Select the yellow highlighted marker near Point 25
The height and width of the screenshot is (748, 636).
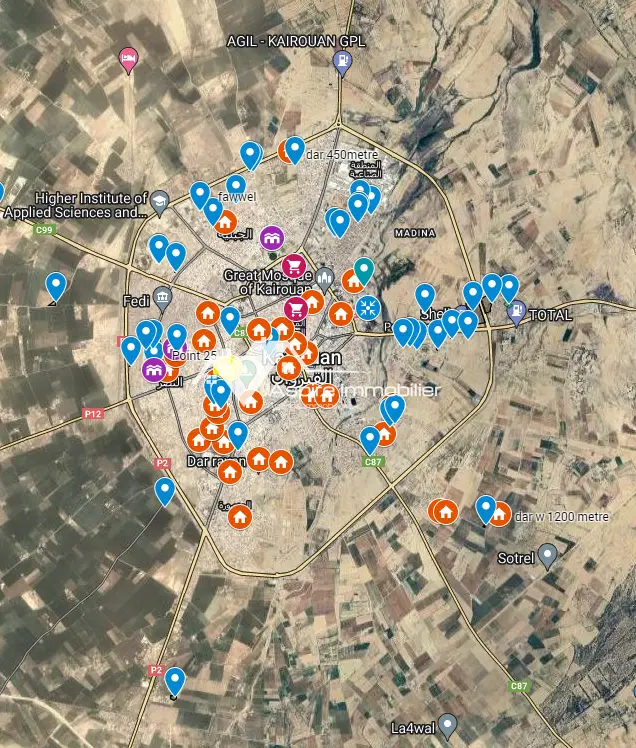(224, 369)
